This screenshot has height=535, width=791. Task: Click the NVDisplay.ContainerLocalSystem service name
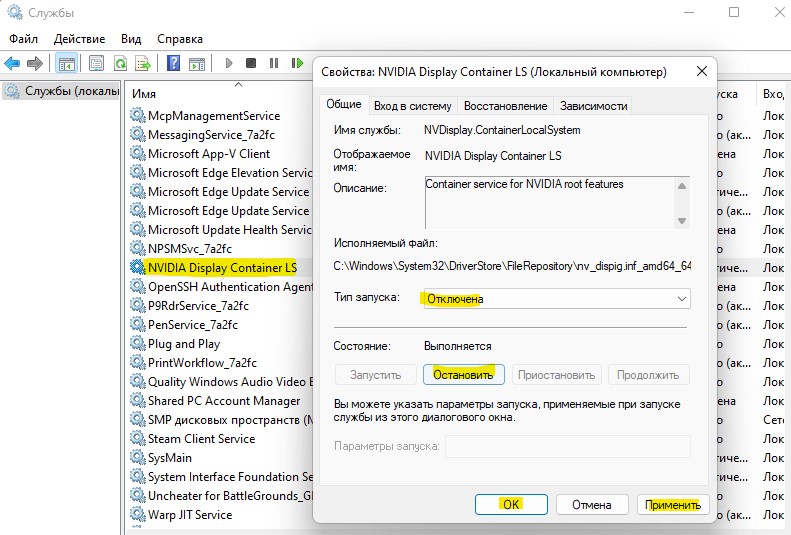pos(502,130)
